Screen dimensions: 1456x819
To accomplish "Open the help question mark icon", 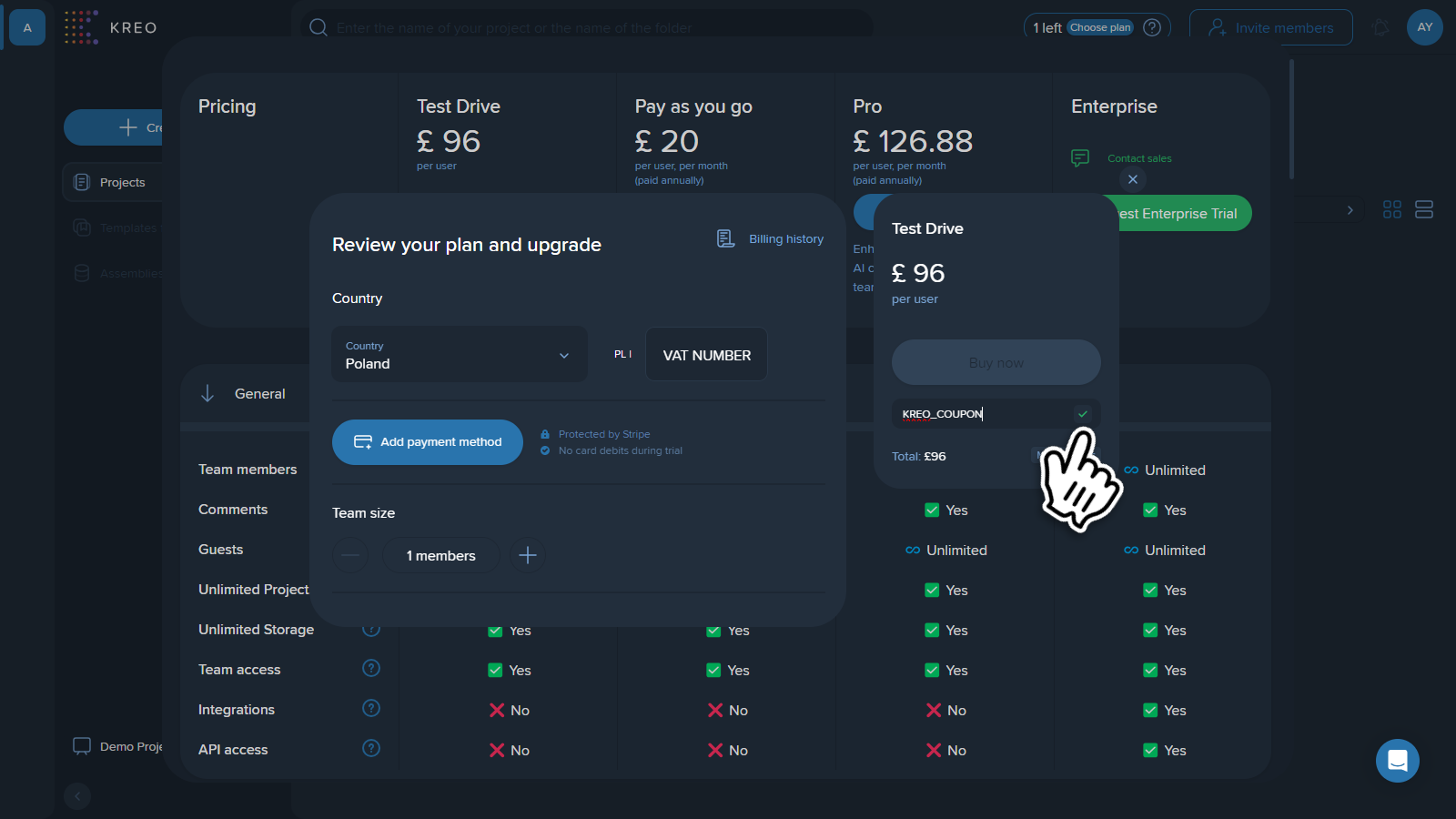I will coord(1152,27).
